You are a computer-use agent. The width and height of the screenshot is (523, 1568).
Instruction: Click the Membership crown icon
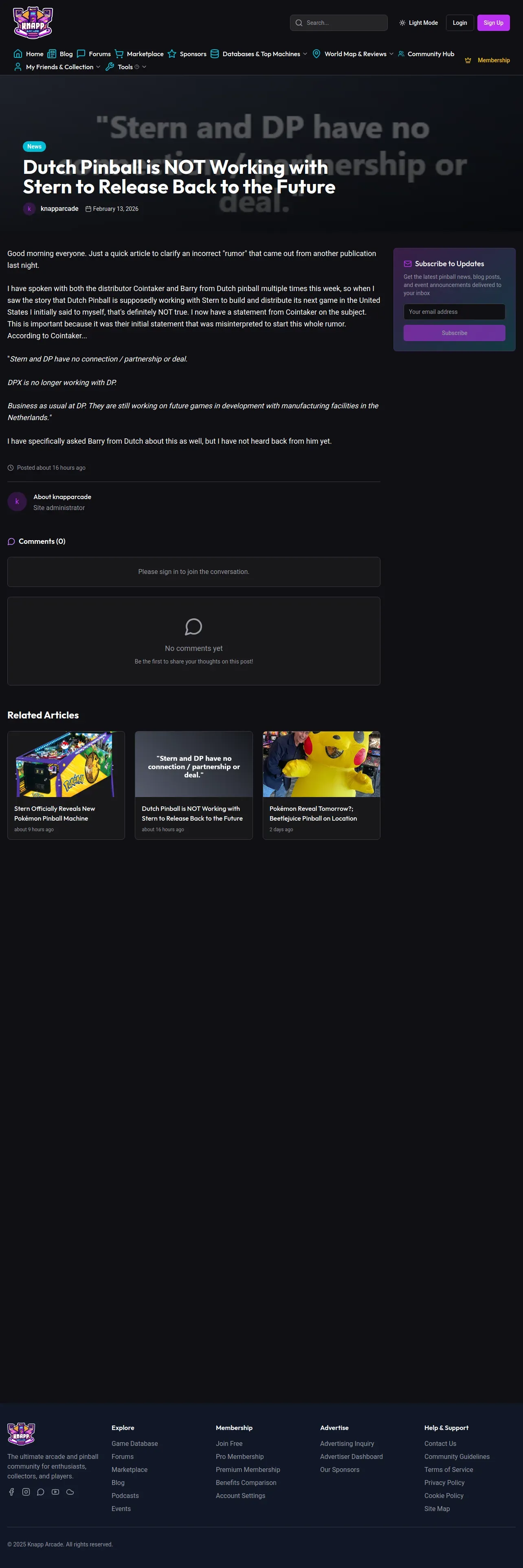pos(468,60)
